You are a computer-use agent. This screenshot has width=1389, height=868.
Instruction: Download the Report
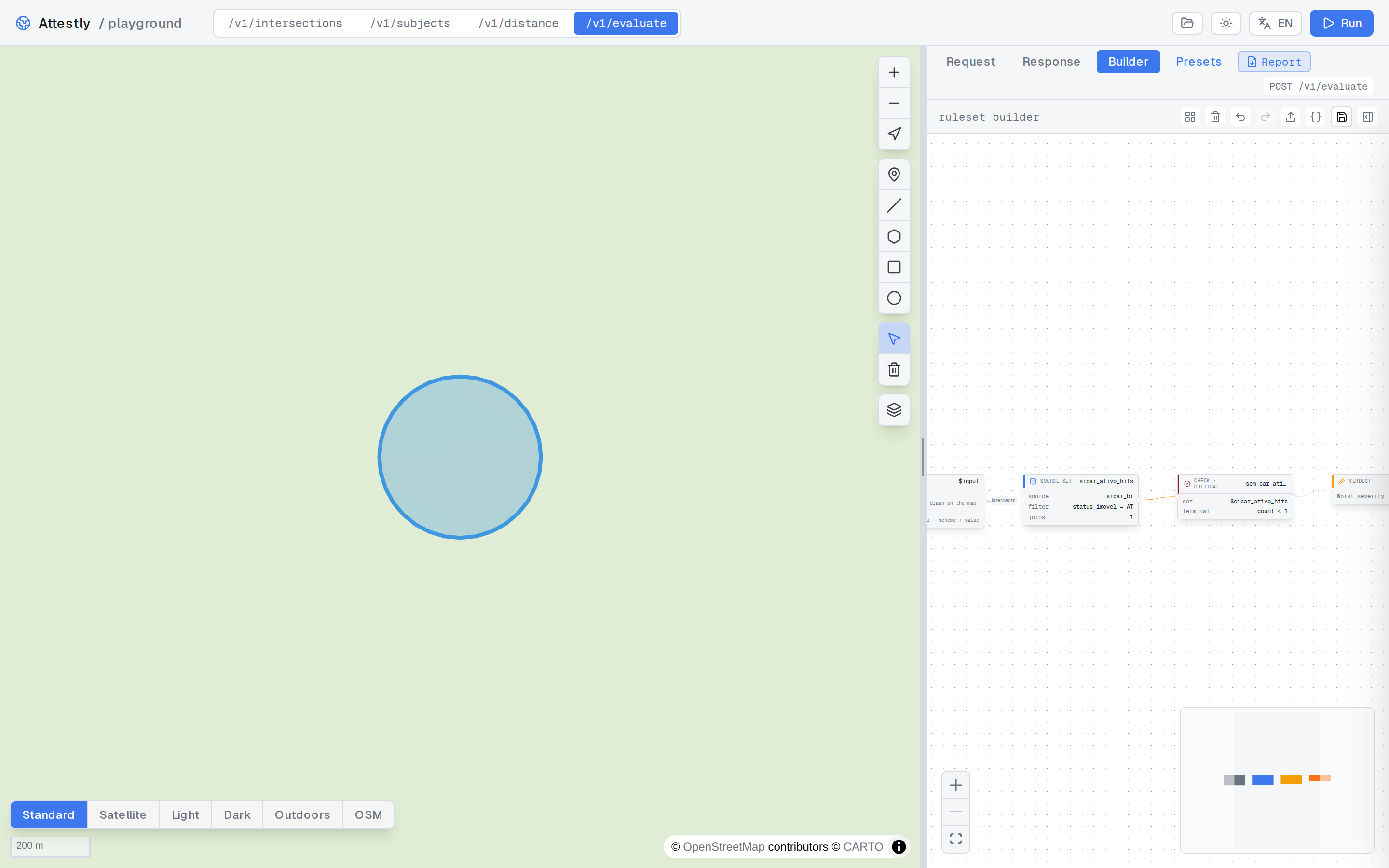click(1274, 62)
